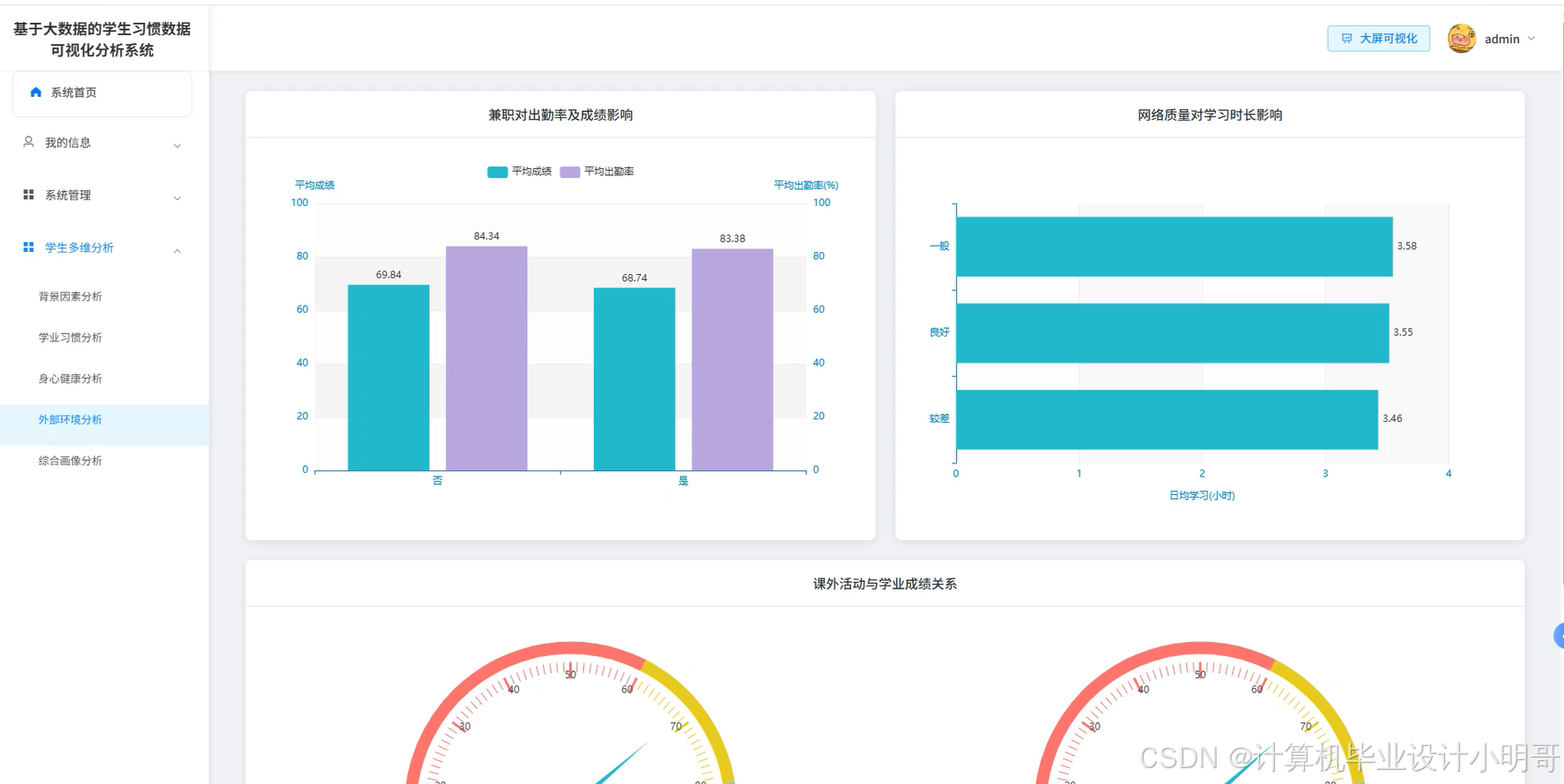Click the 3.46 value label

click(x=1392, y=419)
